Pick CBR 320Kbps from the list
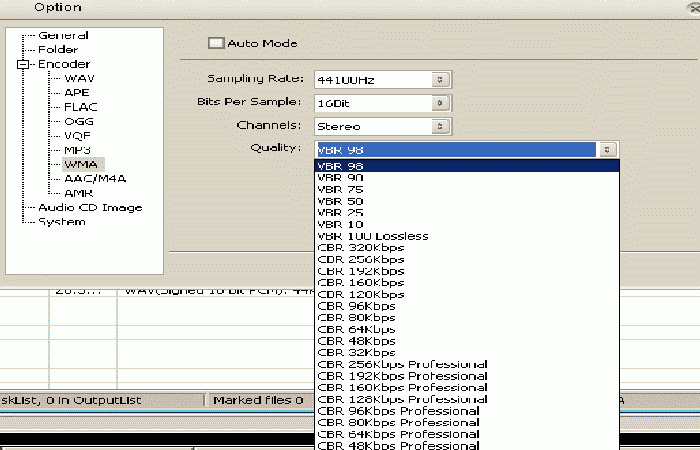This screenshot has width=700, height=450. [360, 248]
